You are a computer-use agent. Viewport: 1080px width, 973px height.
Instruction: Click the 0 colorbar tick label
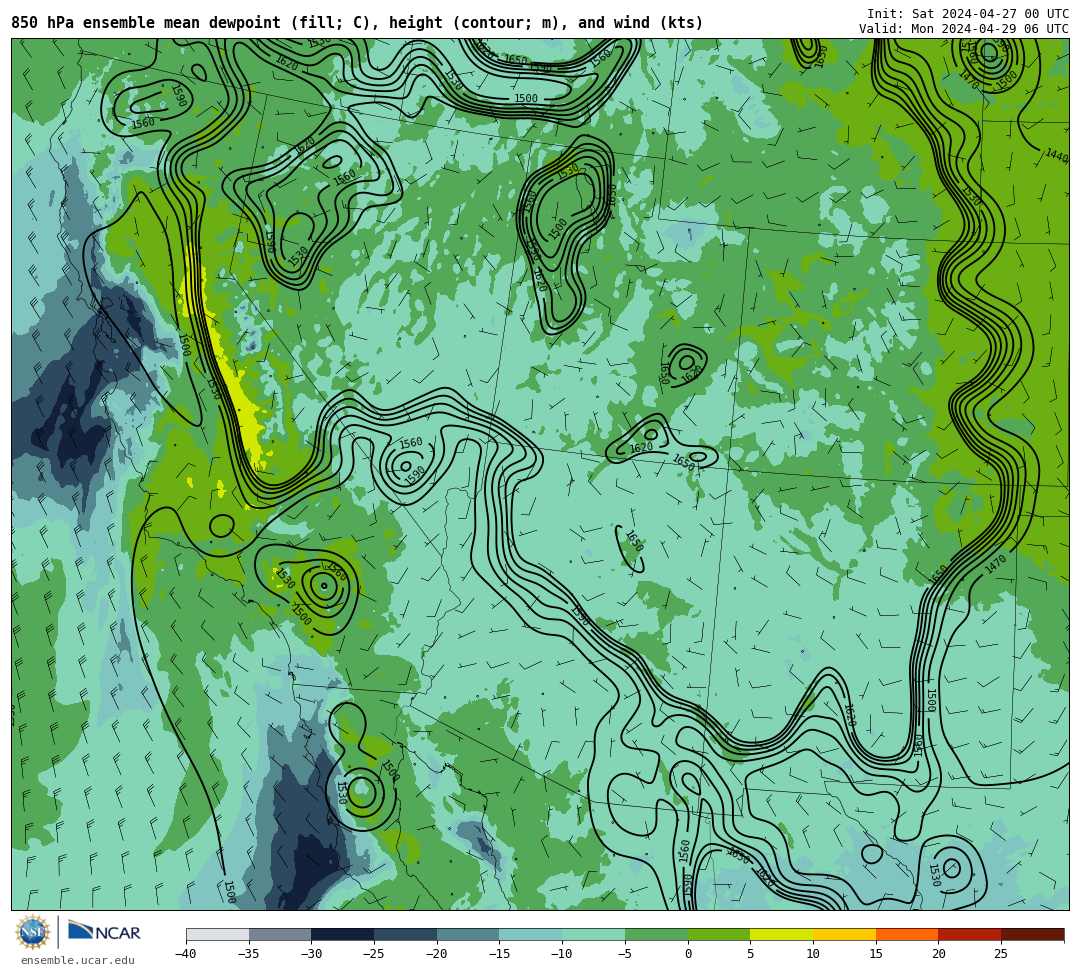point(688,954)
